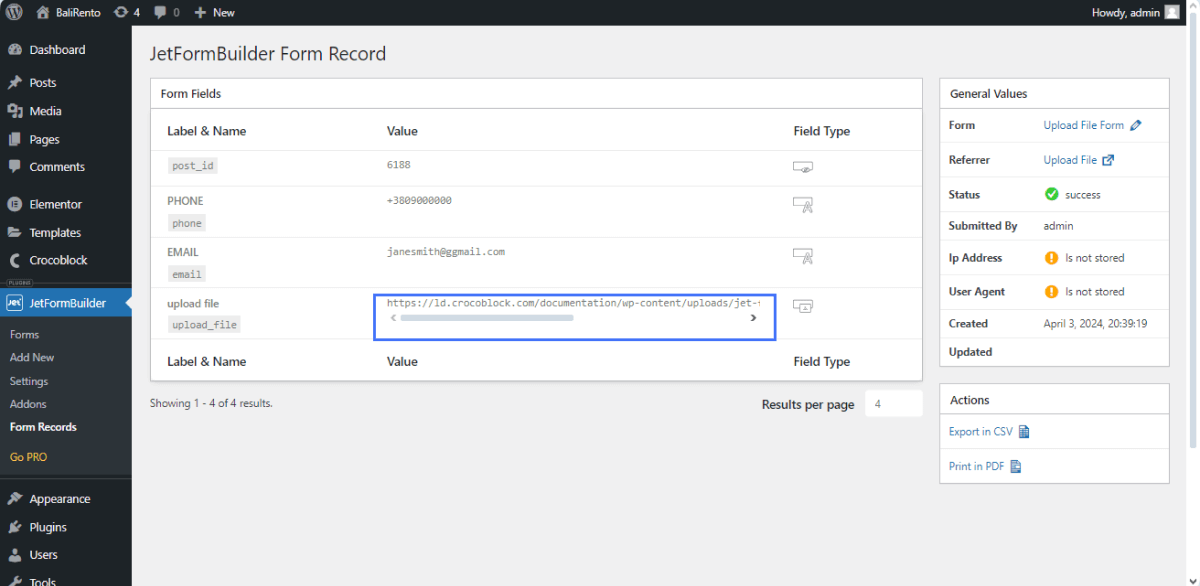Viewport: 1200px width, 586px height.
Task: Click the Pages icon in sidebar
Action: 15,139
